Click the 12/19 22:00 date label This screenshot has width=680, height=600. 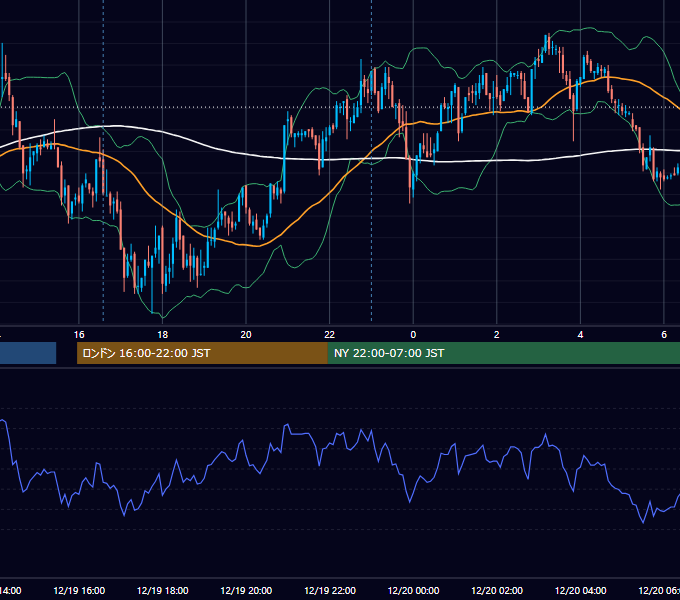tap(330, 590)
